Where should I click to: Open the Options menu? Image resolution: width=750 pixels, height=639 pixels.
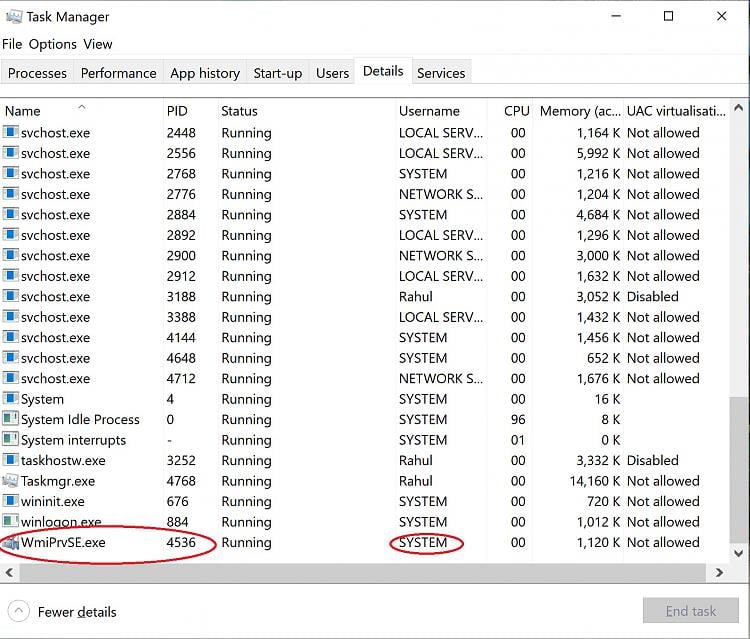point(53,44)
